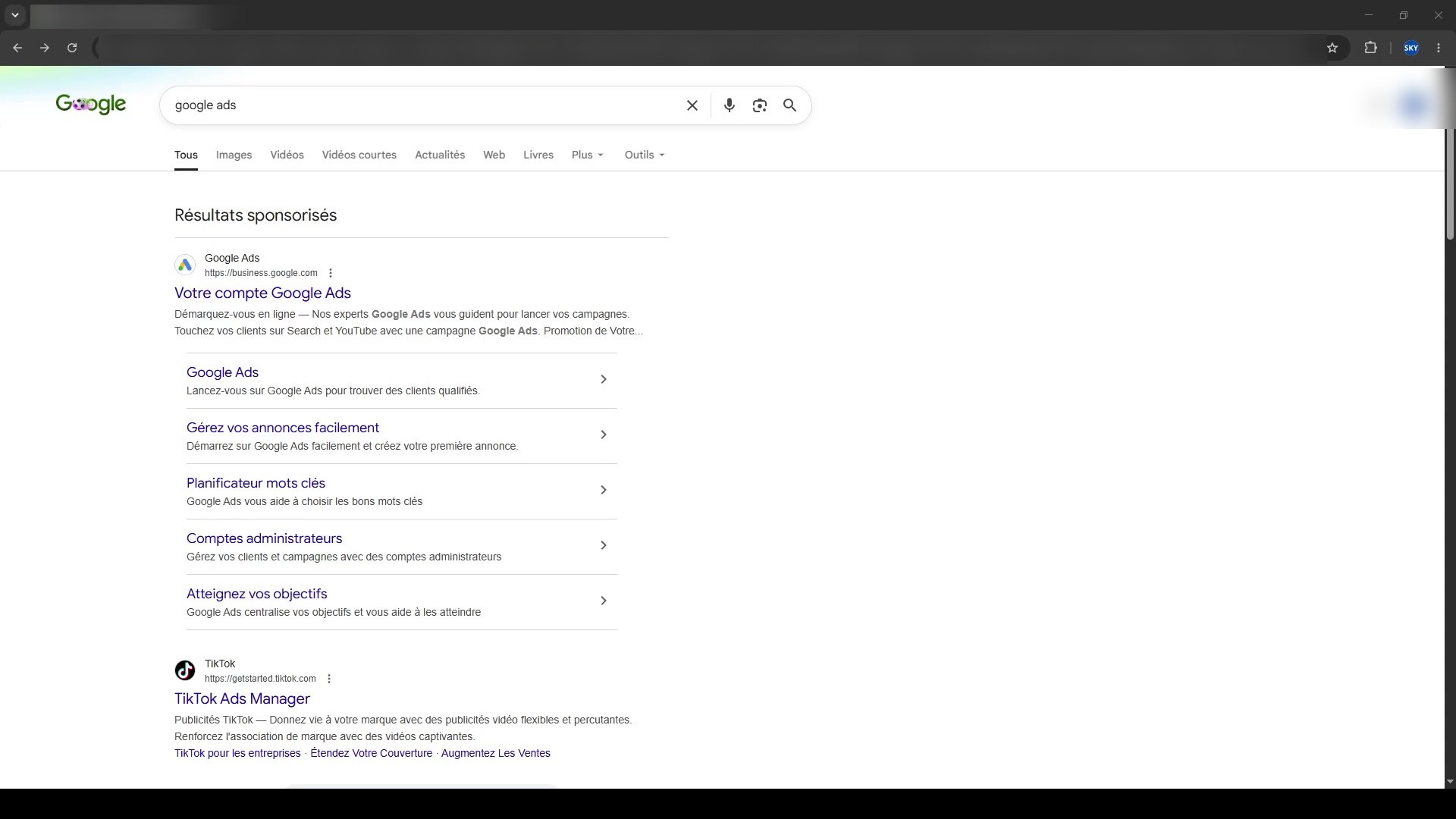
Task: Click the chevron next to 'Planificateur mots clés'
Action: (604, 490)
